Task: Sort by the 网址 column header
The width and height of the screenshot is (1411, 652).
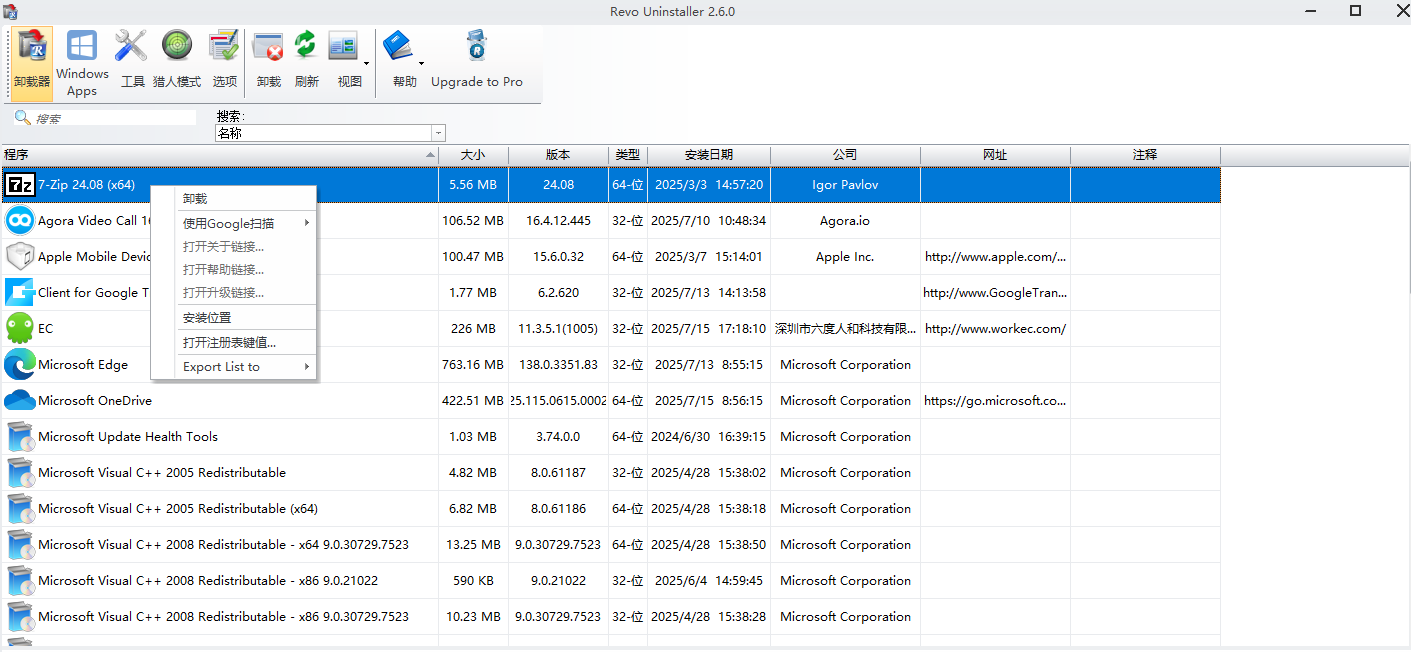Action: (995, 155)
